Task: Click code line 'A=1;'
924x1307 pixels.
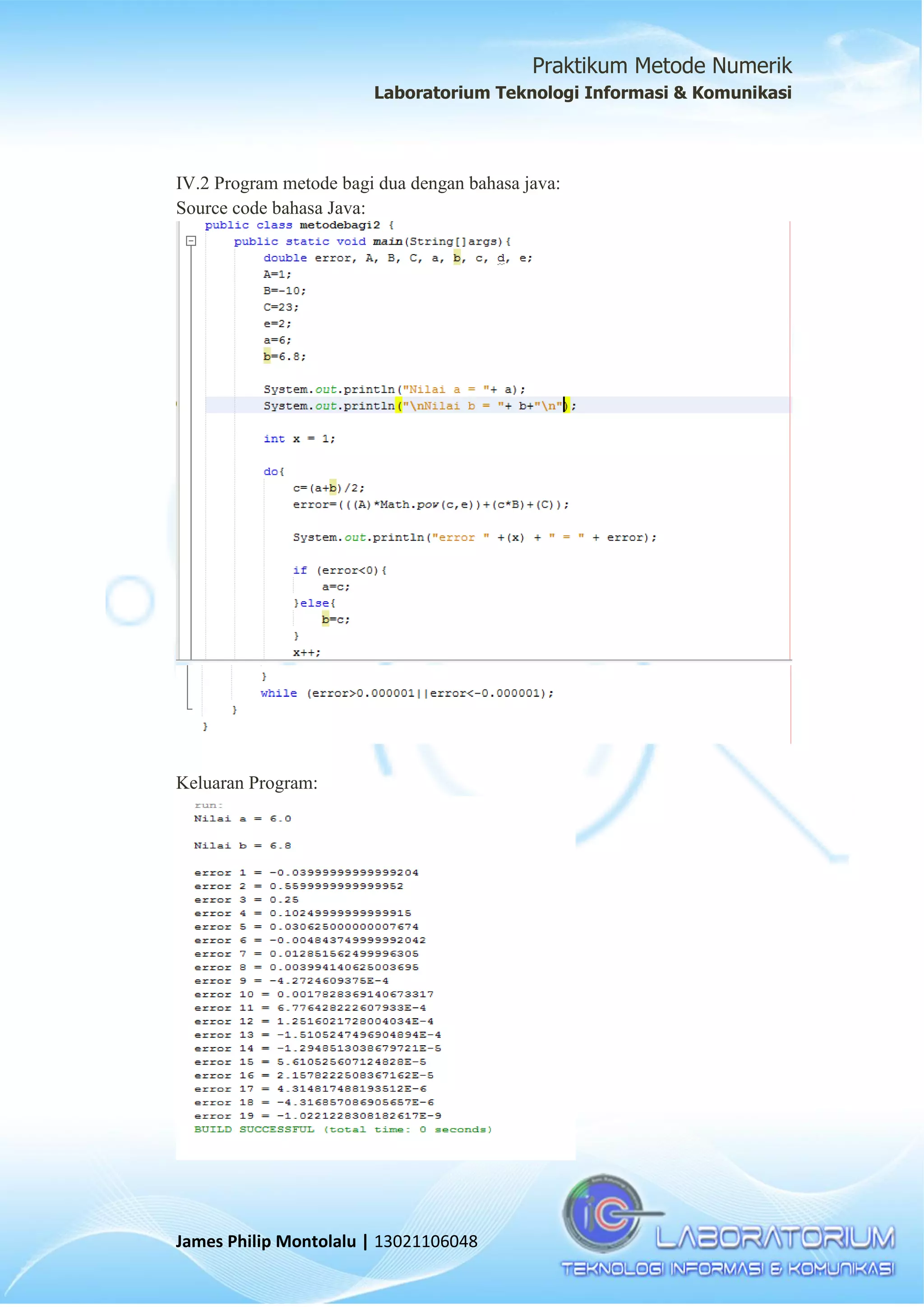Action: point(277,274)
